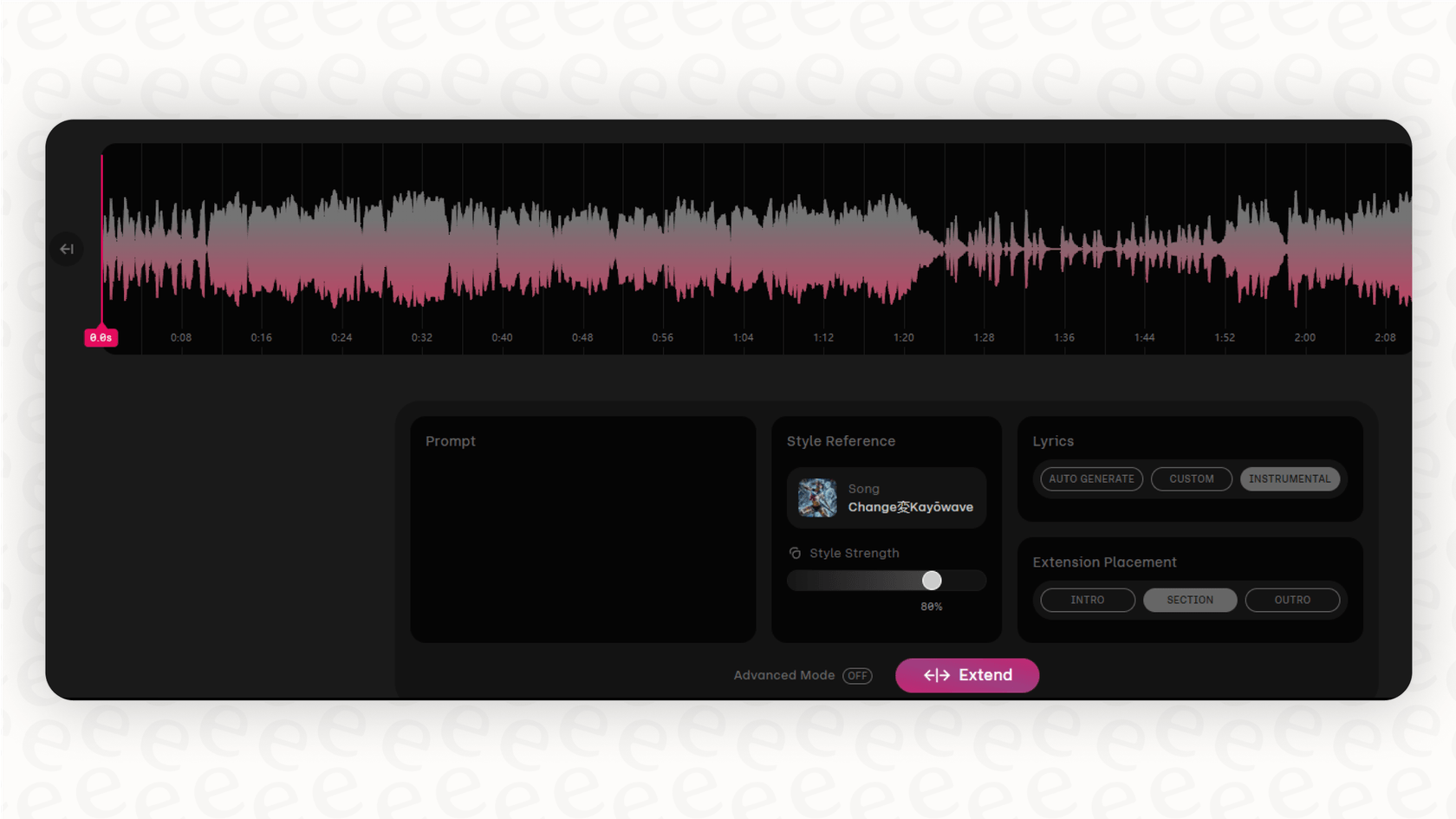Click the pink 0.0s playhead marker
The width and height of the screenshot is (1456, 819).
click(x=101, y=338)
